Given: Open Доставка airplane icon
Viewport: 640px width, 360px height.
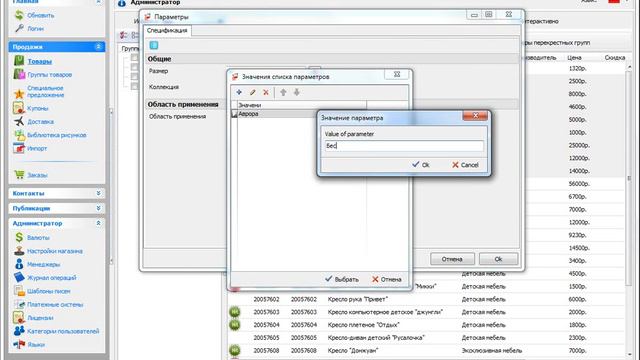Looking at the screenshot, I should click(19, 121).
